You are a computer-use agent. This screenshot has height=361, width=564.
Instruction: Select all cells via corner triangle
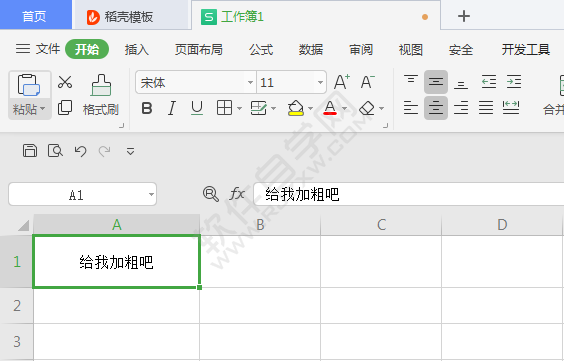tap(23, 225)
